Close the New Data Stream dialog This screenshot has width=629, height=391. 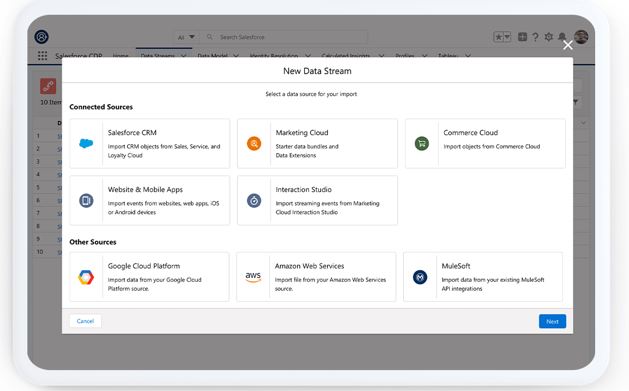tap(568, 45)
